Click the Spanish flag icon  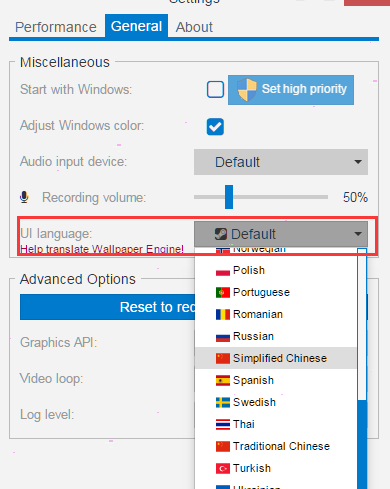coord(223,380)
